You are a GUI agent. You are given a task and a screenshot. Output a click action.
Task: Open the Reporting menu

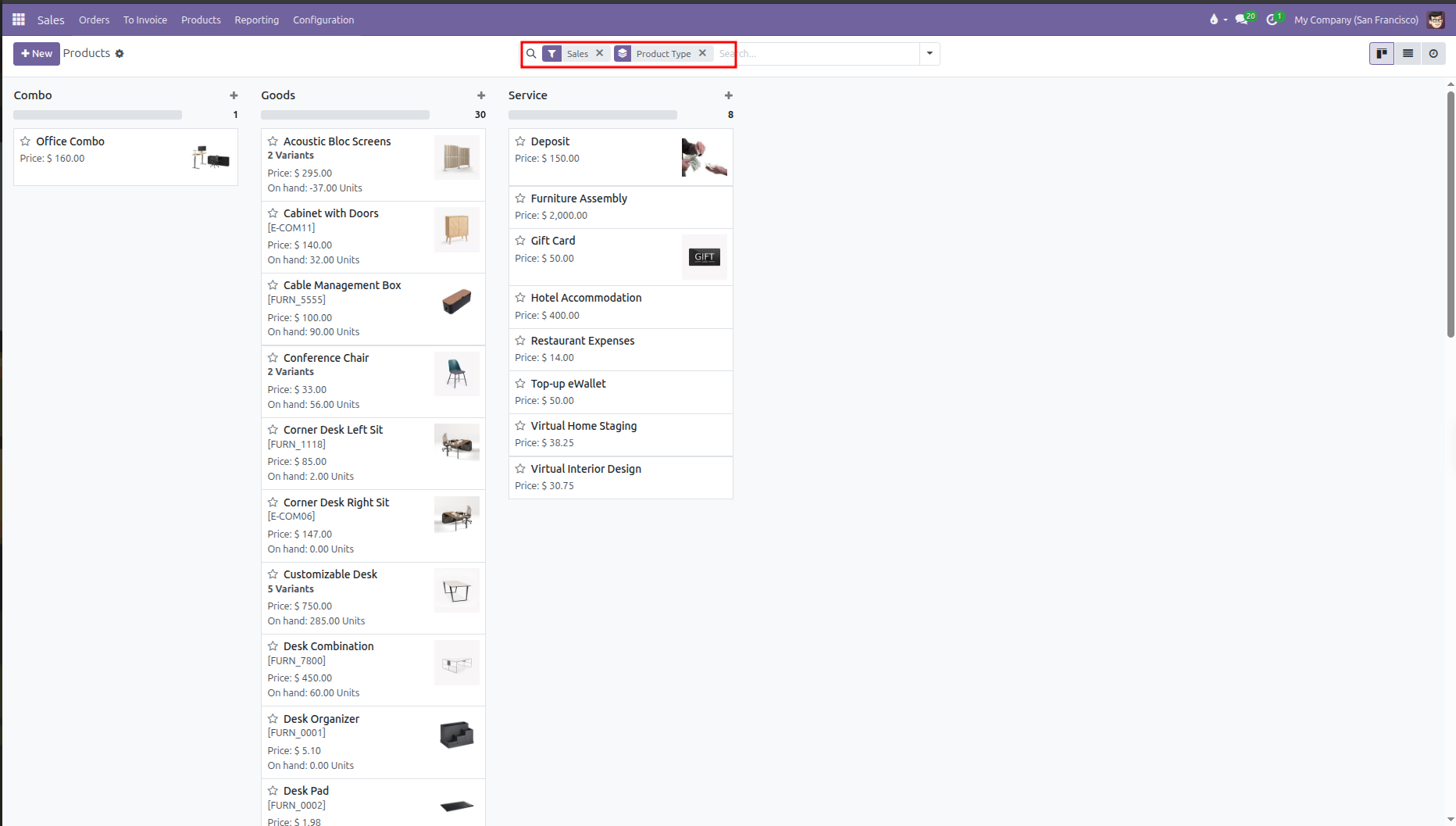(x=256, y=20)
